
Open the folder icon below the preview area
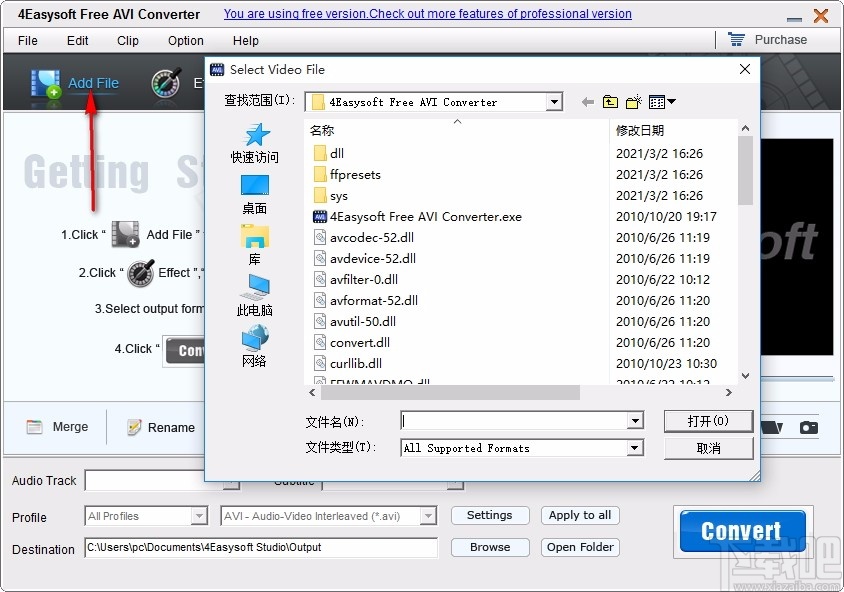tap(770, 428)
